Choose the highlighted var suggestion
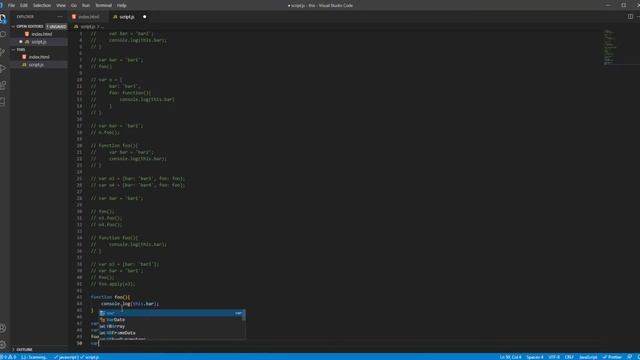This screenshot has width=640, height=360. click(x=172, y=313)
